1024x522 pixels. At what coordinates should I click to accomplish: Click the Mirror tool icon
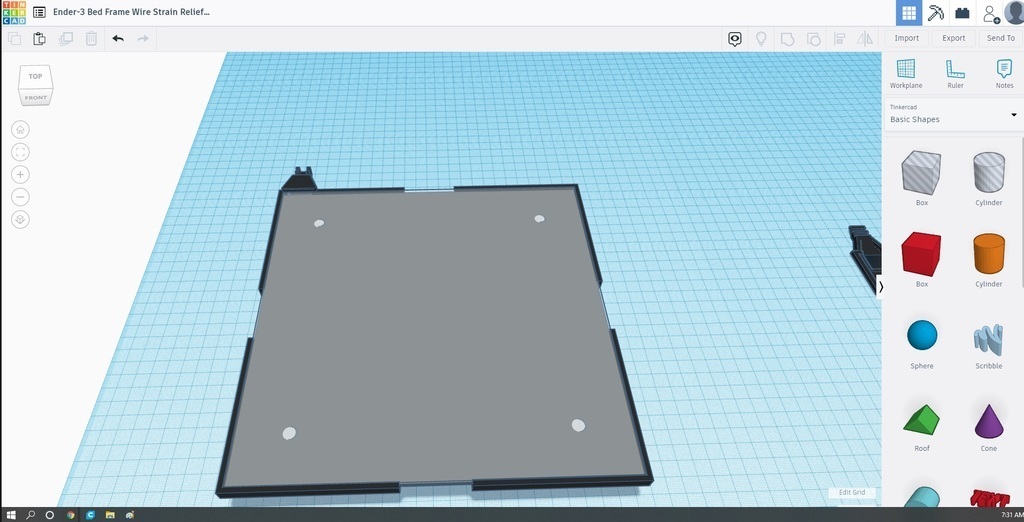tap(865, 39)
